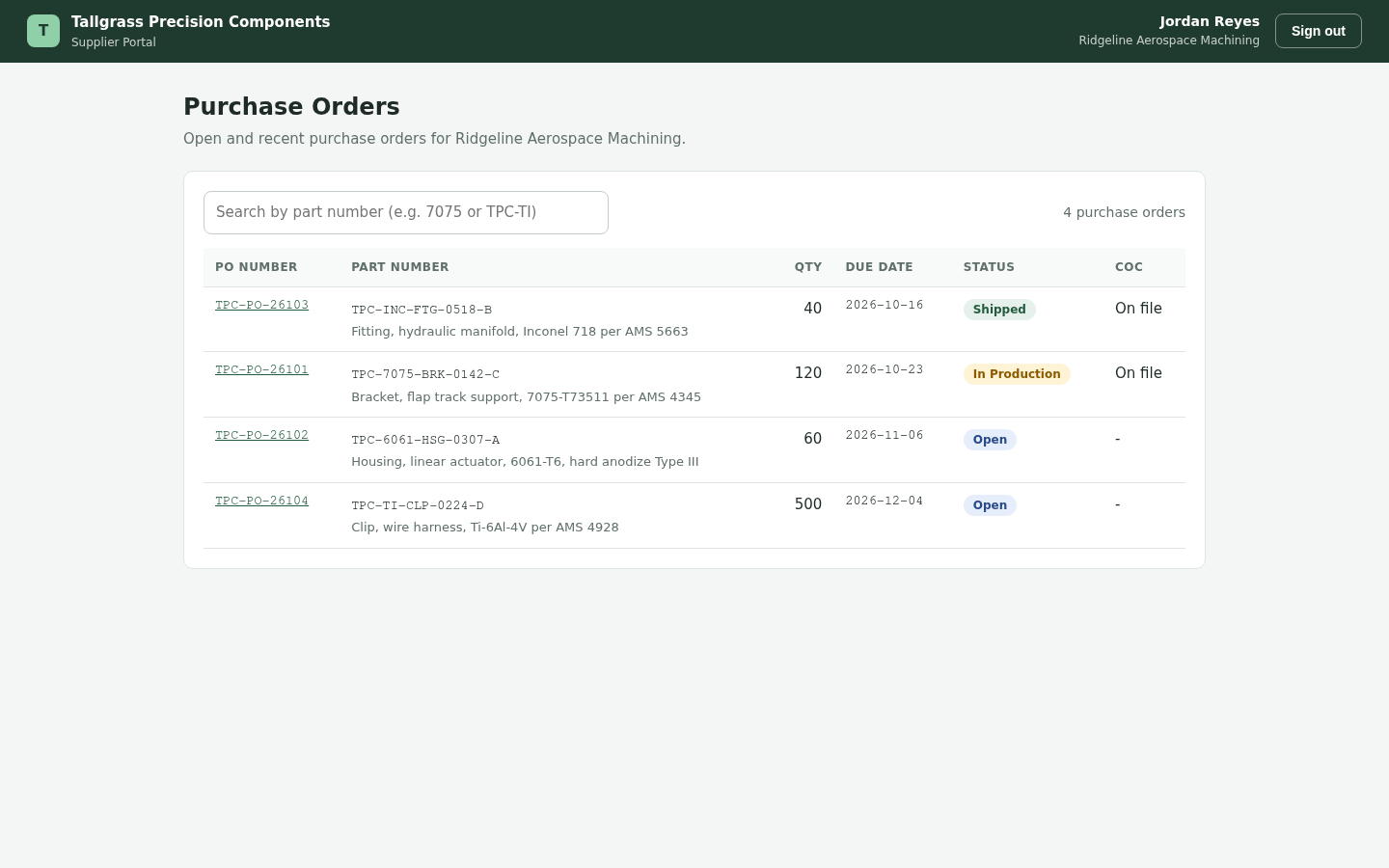The width and height of the screenshot is (1389, 868).
Task: Click the flap track support bracket description
Action: (x=527, y=397)
